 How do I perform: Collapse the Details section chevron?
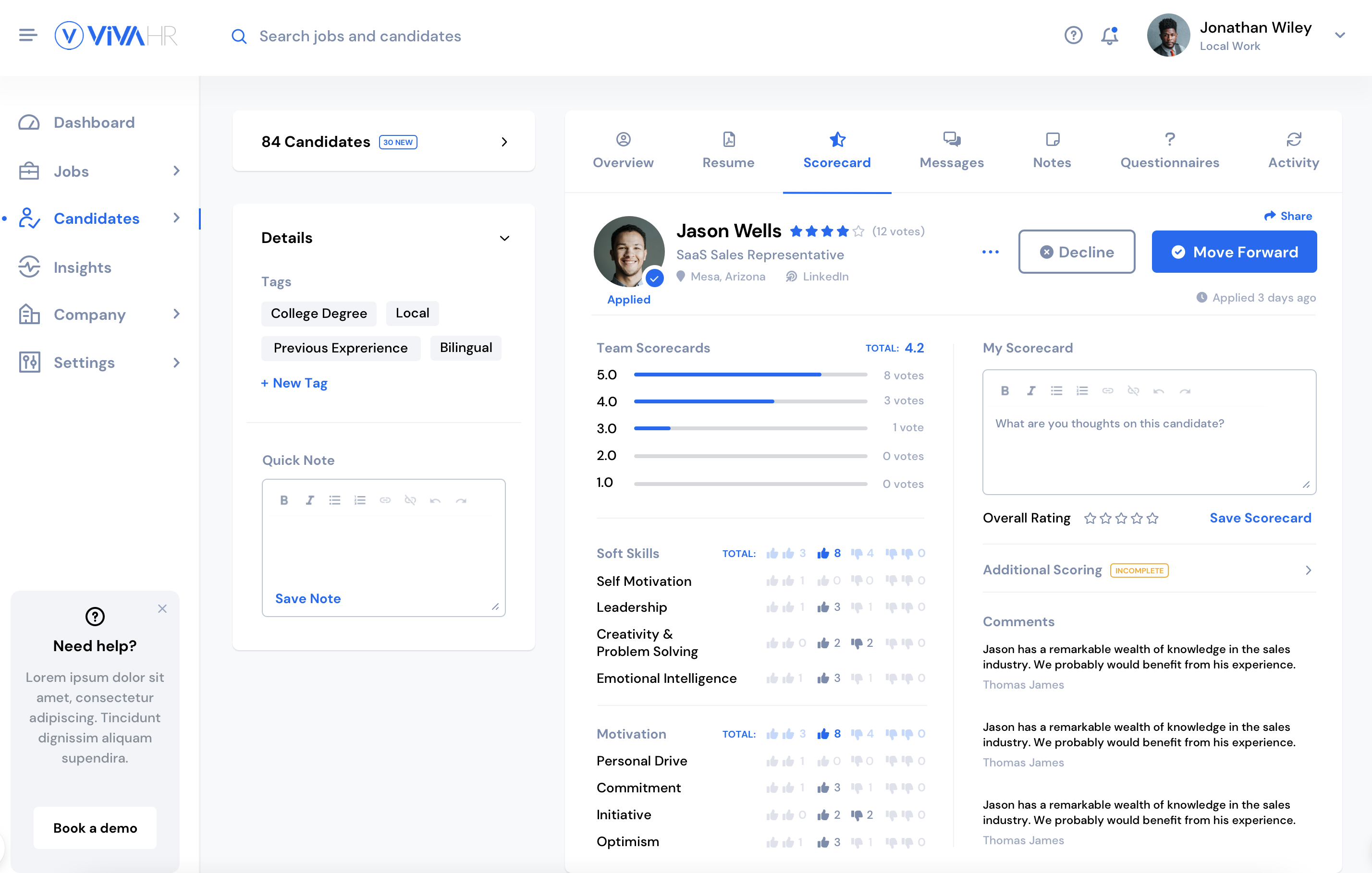pyautogui.click(x=504, y=238)
